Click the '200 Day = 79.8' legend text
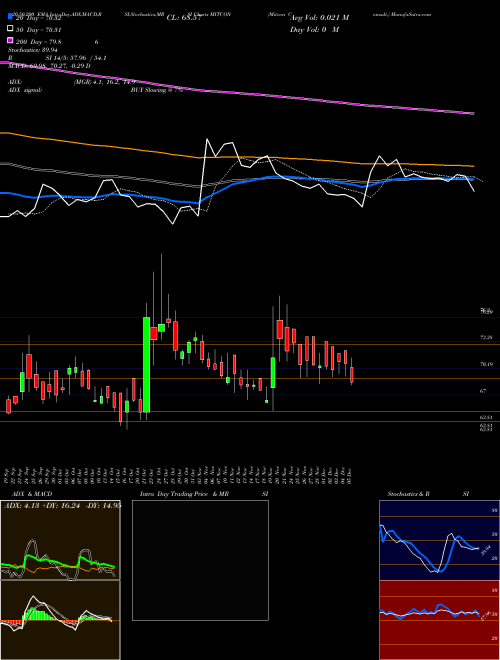500x660 pixels. [39, 42]
